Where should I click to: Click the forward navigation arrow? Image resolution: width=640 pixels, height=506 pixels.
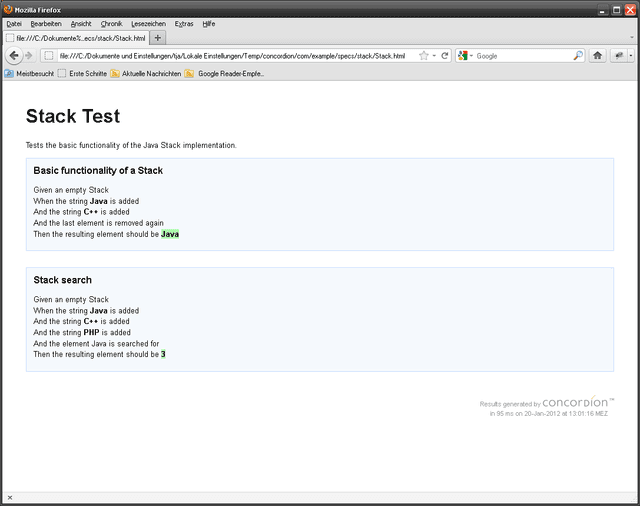pos(28,56)
